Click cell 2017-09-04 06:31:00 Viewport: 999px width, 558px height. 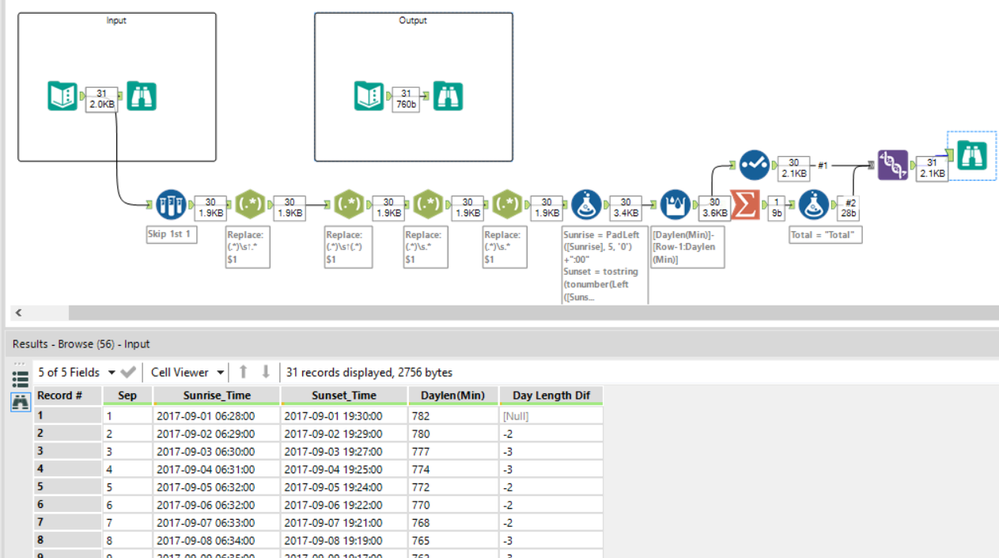point(217,469)
